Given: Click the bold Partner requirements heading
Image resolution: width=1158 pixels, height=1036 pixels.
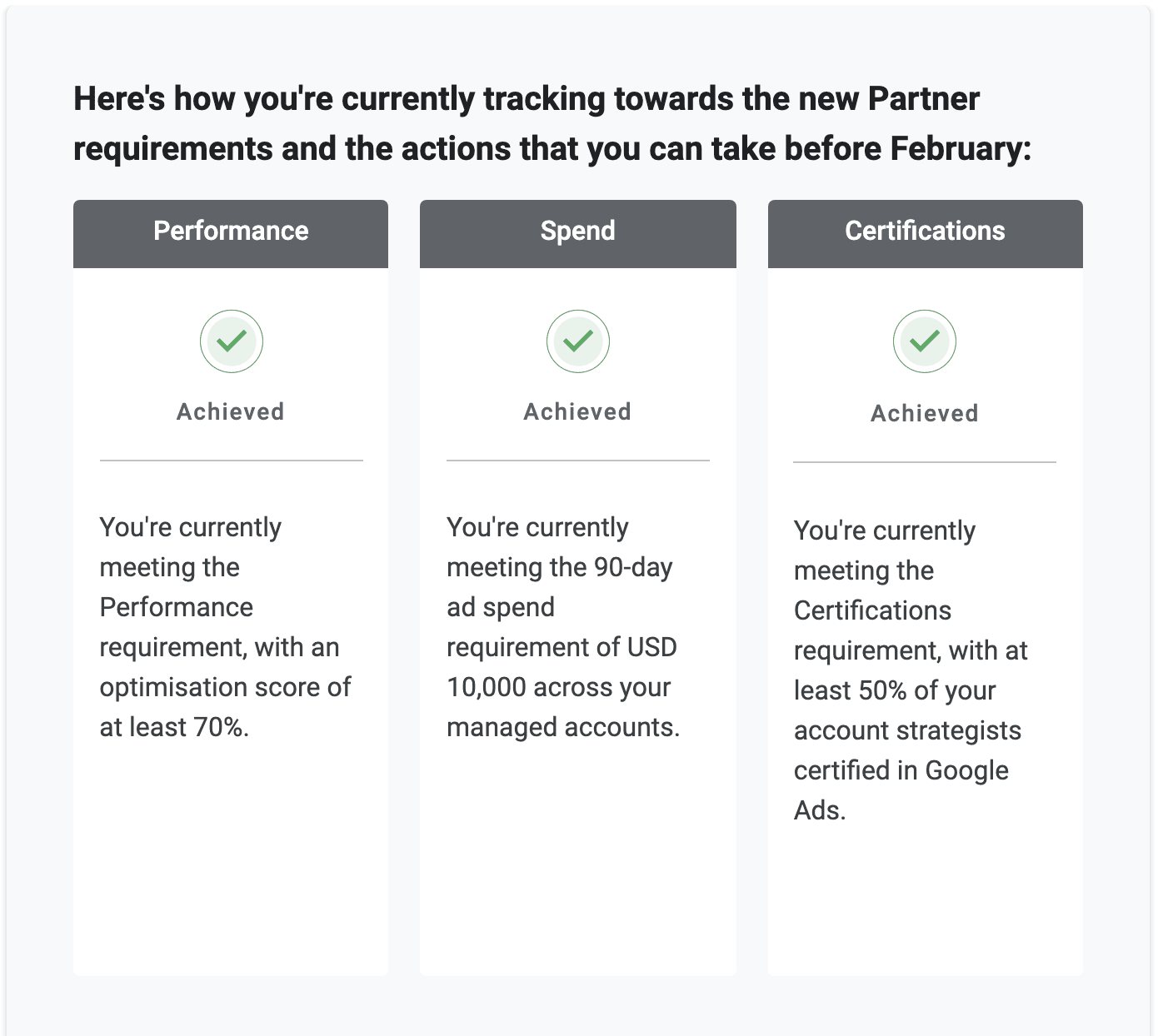Looking at the screenshot, I should point(552,123).
